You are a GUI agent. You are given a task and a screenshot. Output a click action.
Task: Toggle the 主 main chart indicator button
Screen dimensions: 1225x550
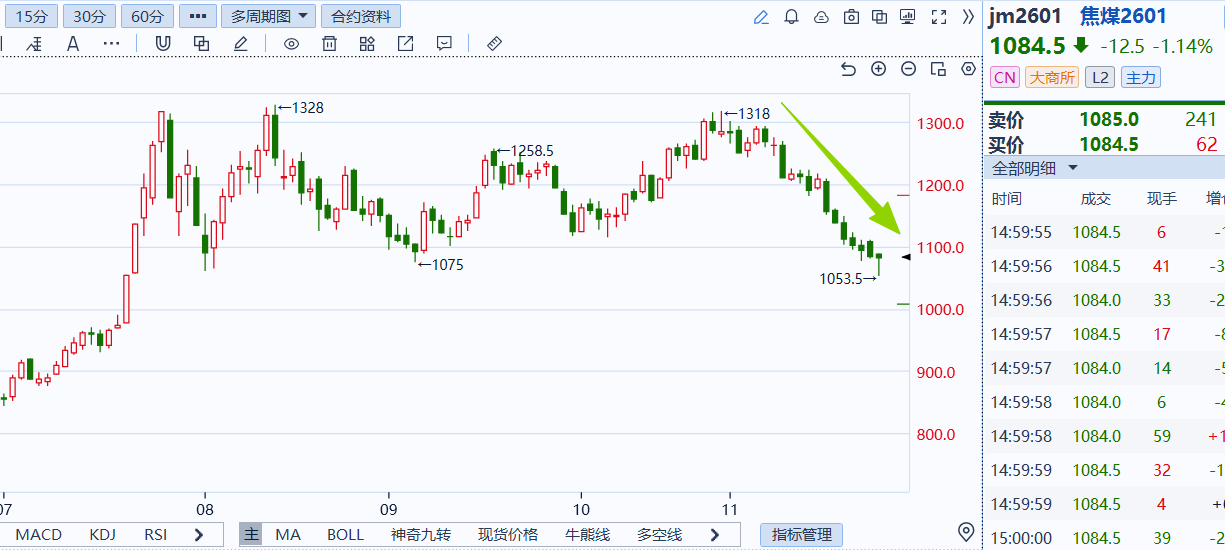[x=251, y=535]
